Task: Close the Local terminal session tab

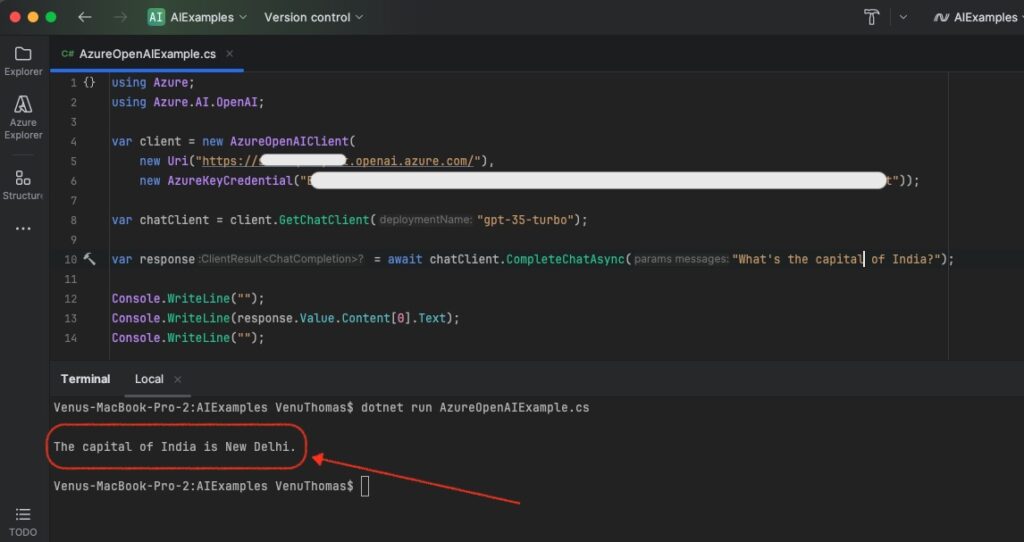Action: pos(178,379)
